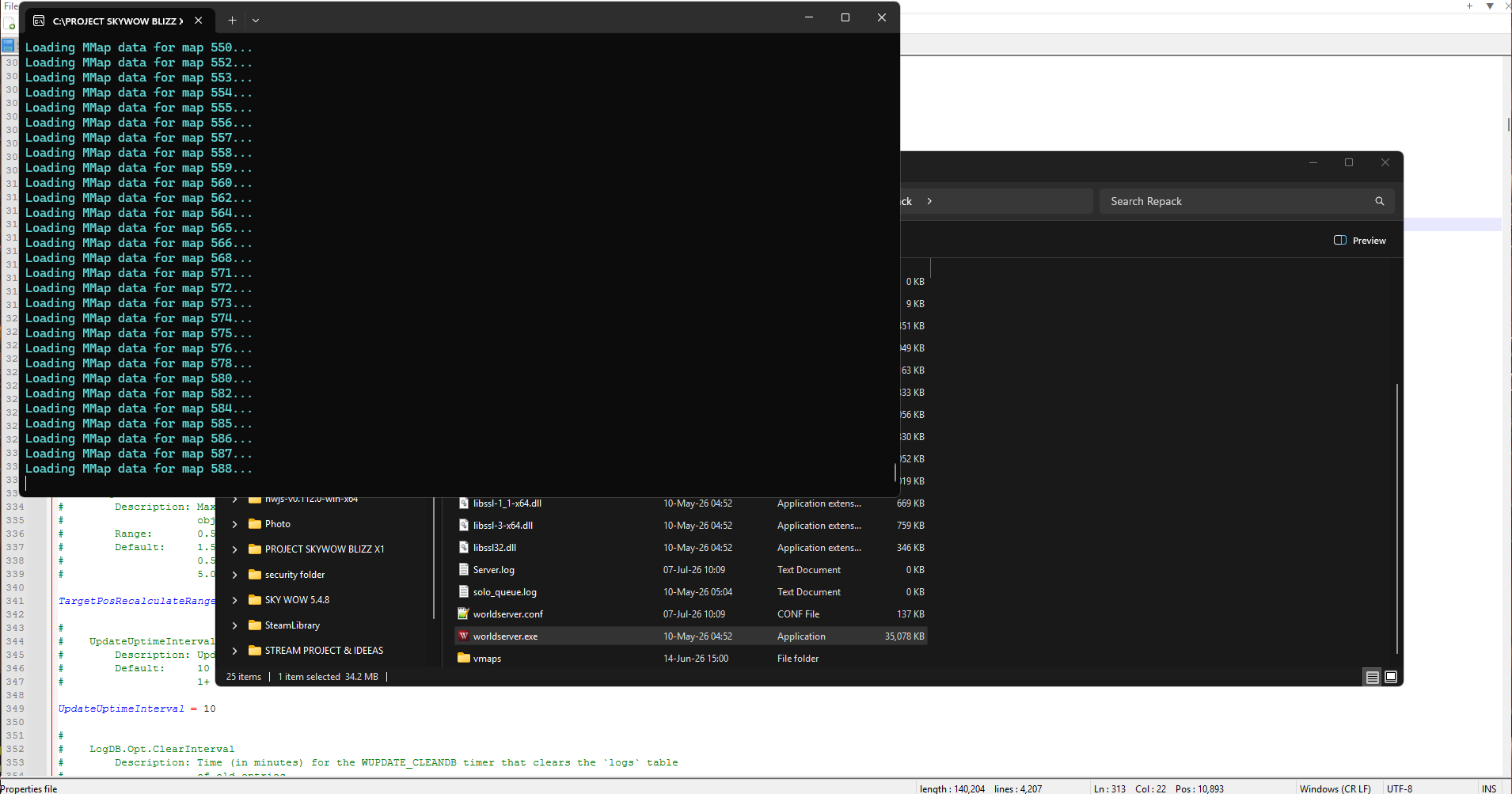Click the 25 items status text
Viewport: 1512px width, 794px height.
pos(244,677)
